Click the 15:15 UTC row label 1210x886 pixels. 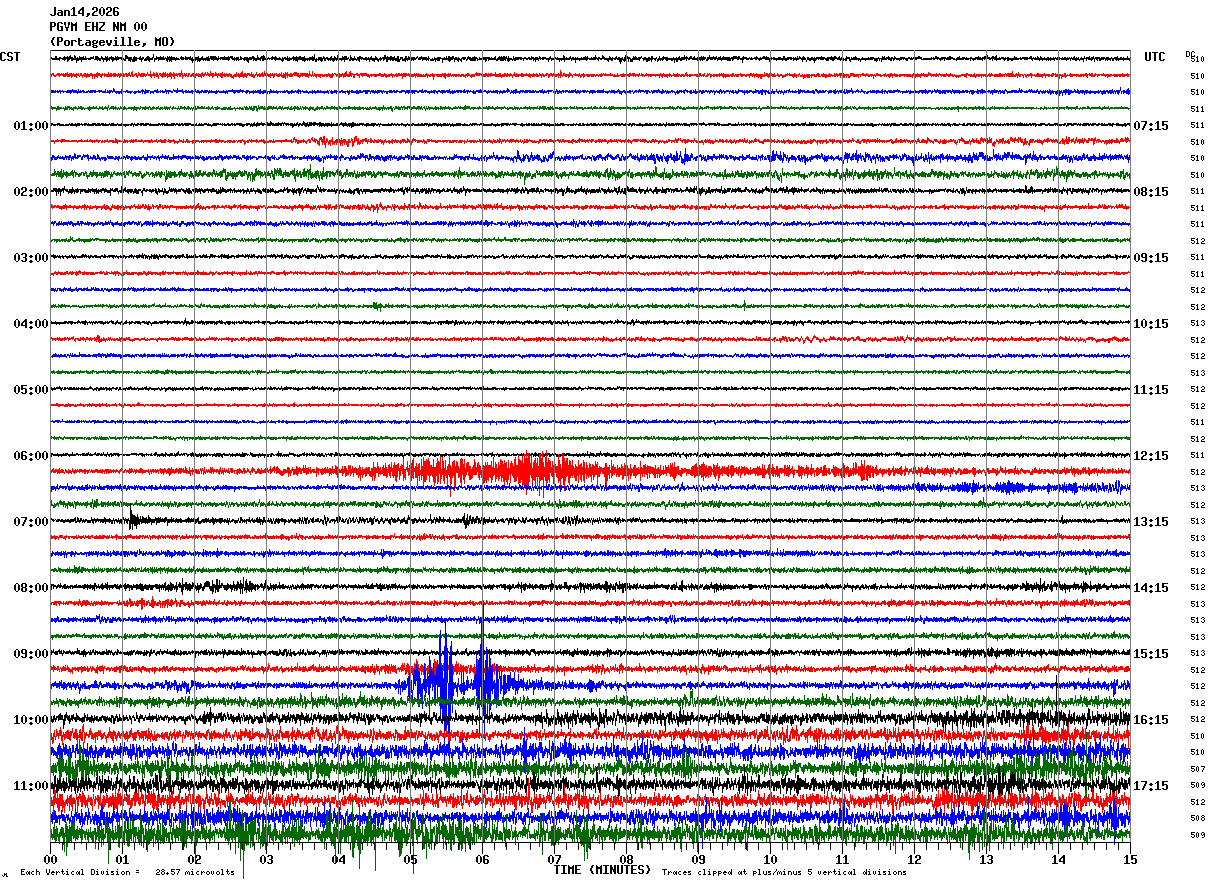tap(1151, 654)
